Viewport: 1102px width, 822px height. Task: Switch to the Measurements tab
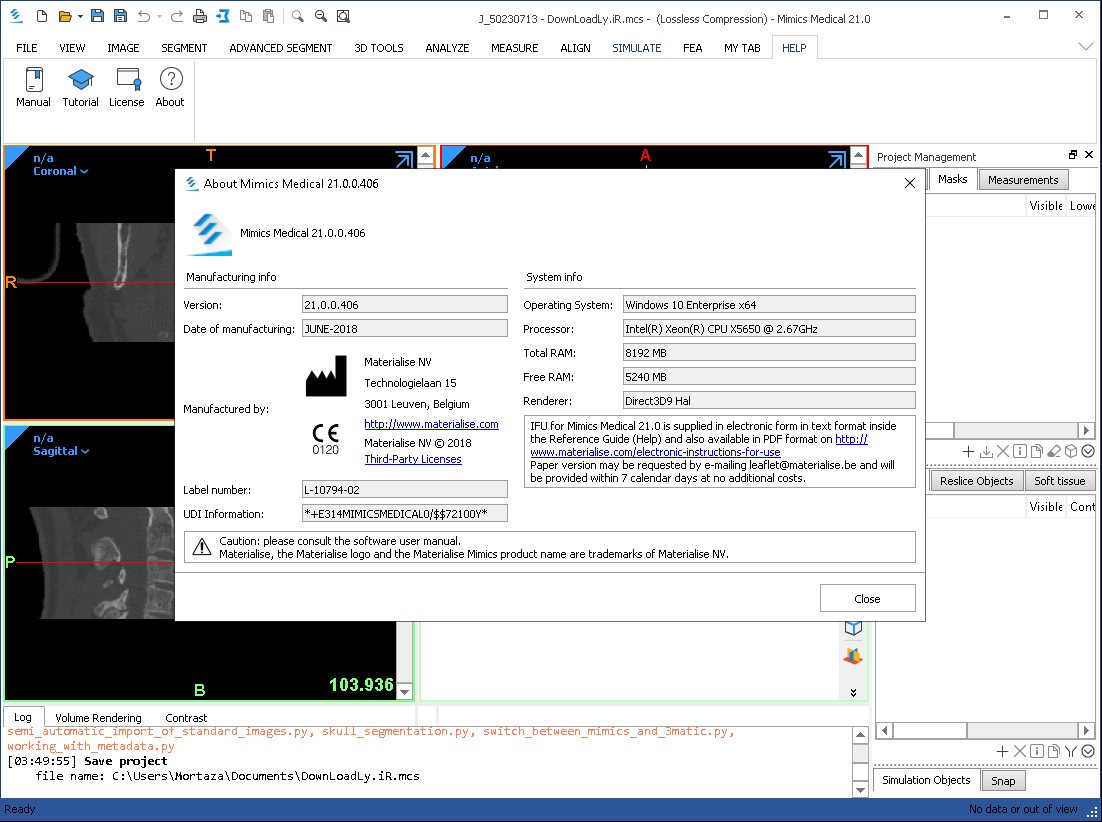pos(1023,179)
